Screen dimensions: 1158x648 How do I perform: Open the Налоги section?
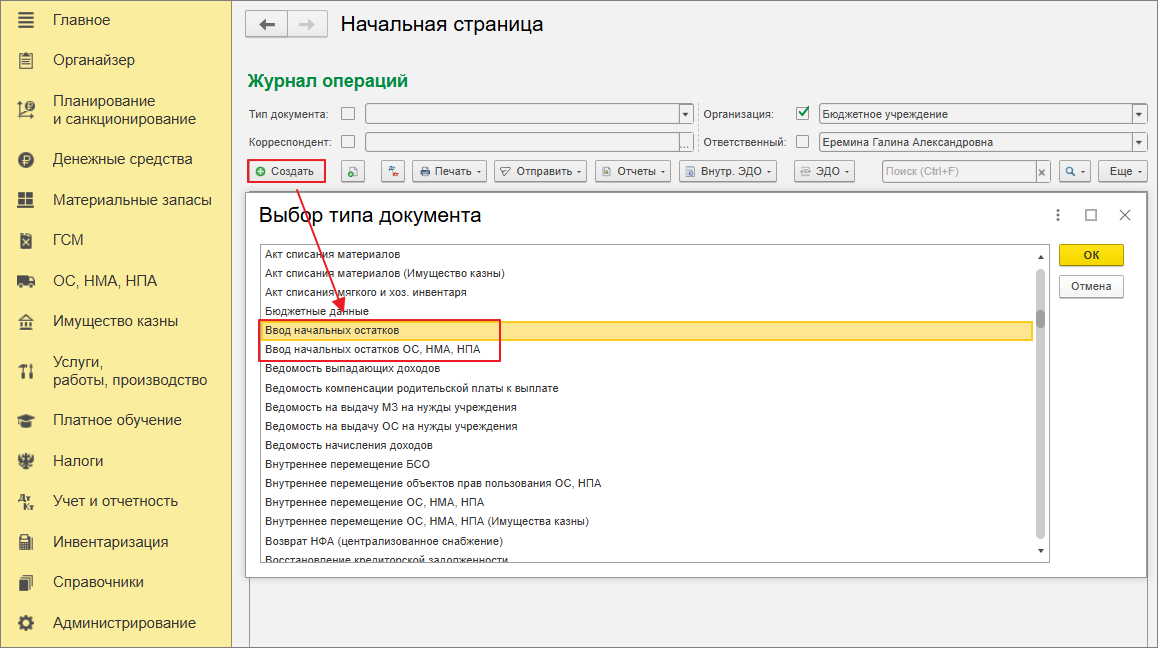[78, 461]
